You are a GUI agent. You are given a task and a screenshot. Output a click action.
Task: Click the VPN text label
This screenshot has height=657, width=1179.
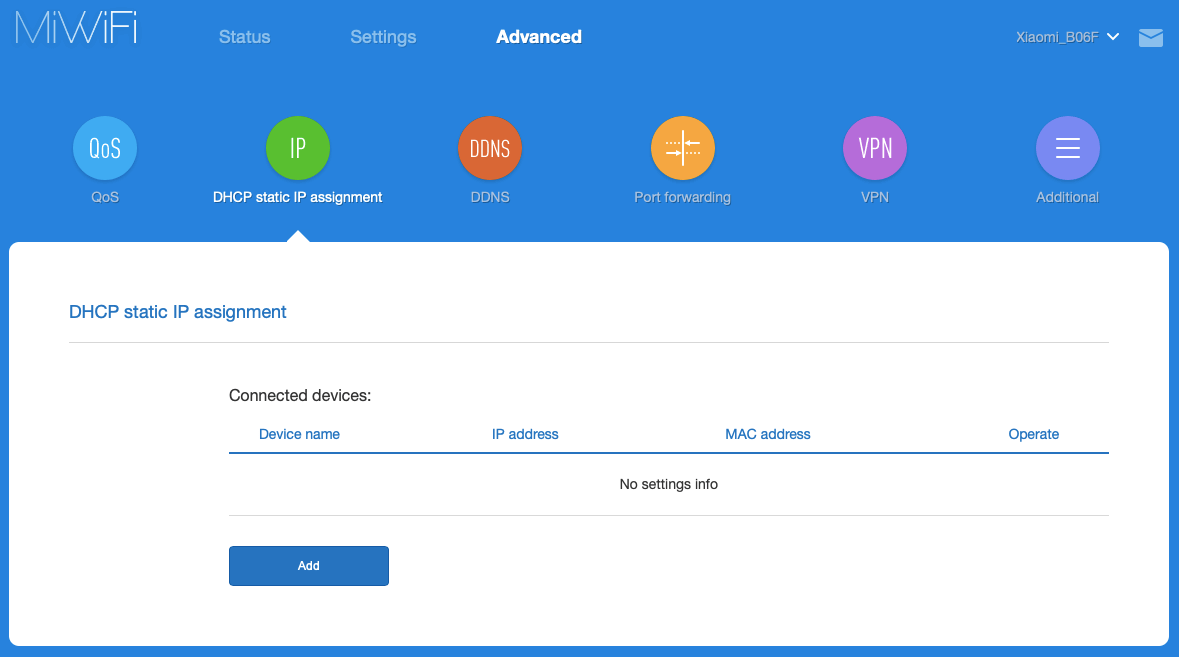click(x=874, y=197)
